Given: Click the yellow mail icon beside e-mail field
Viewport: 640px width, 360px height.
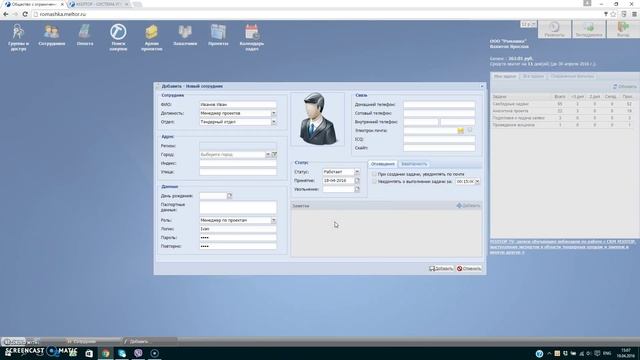Looking at the screenshot, I should pyautogui.click(x=461, y=131).
